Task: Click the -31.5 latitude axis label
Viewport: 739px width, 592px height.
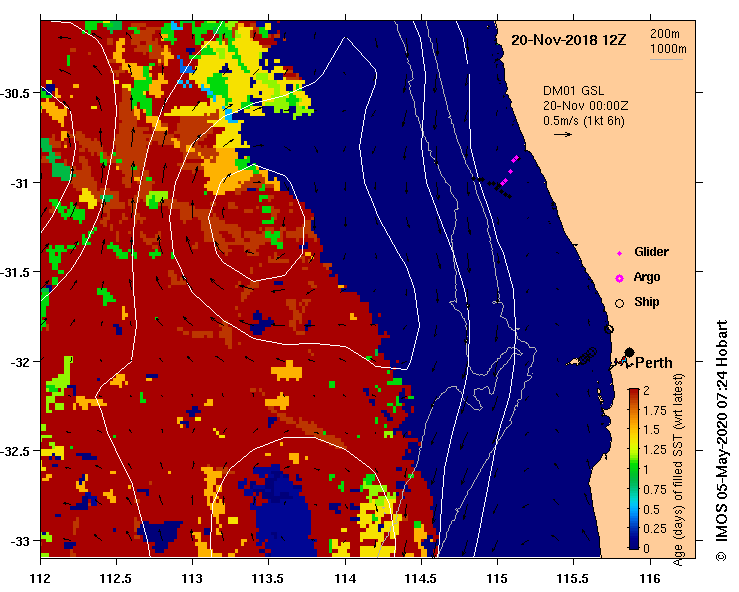Action: (x=19, y=272)
